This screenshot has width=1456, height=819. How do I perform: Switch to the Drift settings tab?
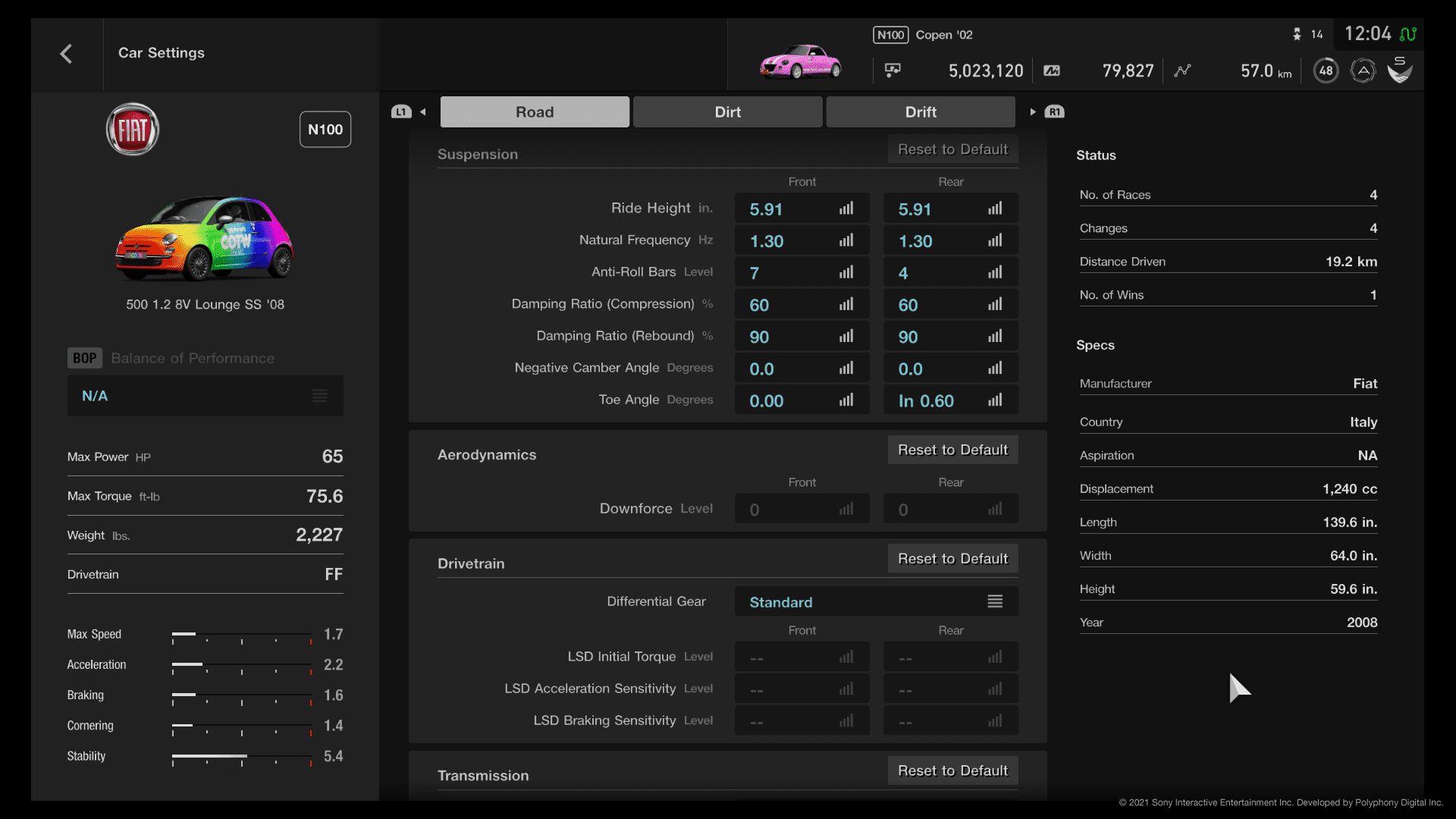[921, 112]
